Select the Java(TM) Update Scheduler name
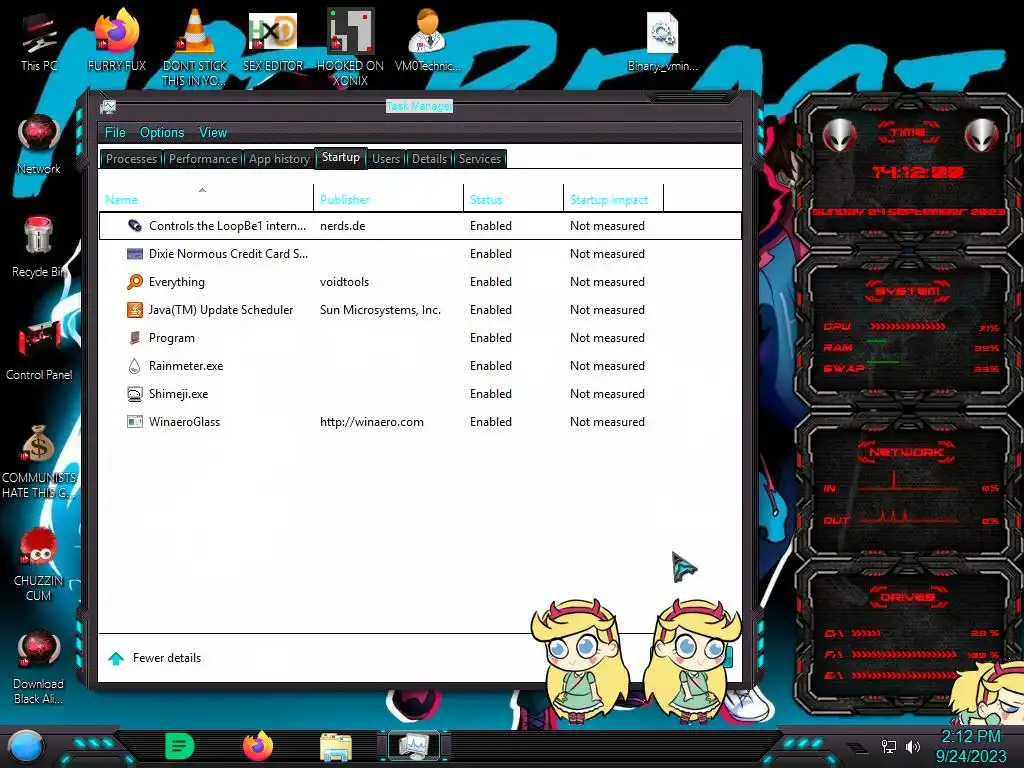Viewport: 1024px width, 768px height. tap(221, 310)
